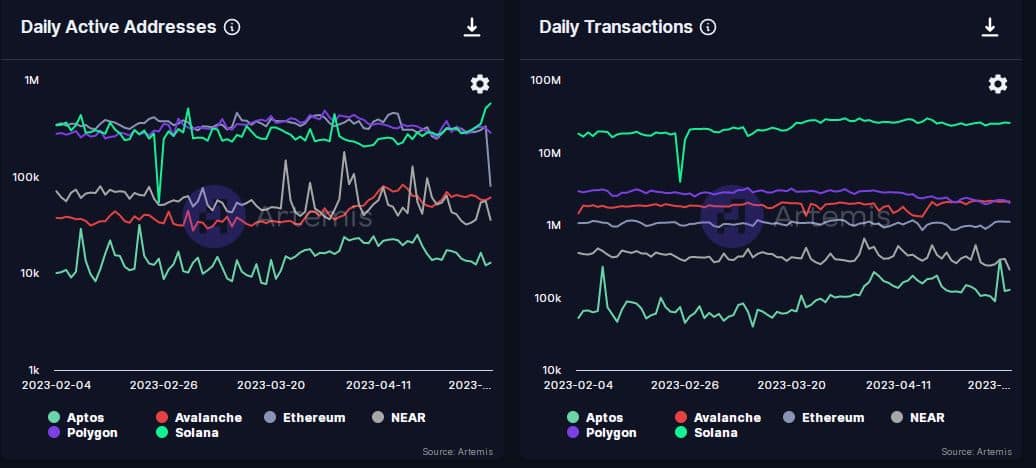Click Aptos green dot in Active Addresses legend
The image size is (1036, 468).
coord(54,418)
